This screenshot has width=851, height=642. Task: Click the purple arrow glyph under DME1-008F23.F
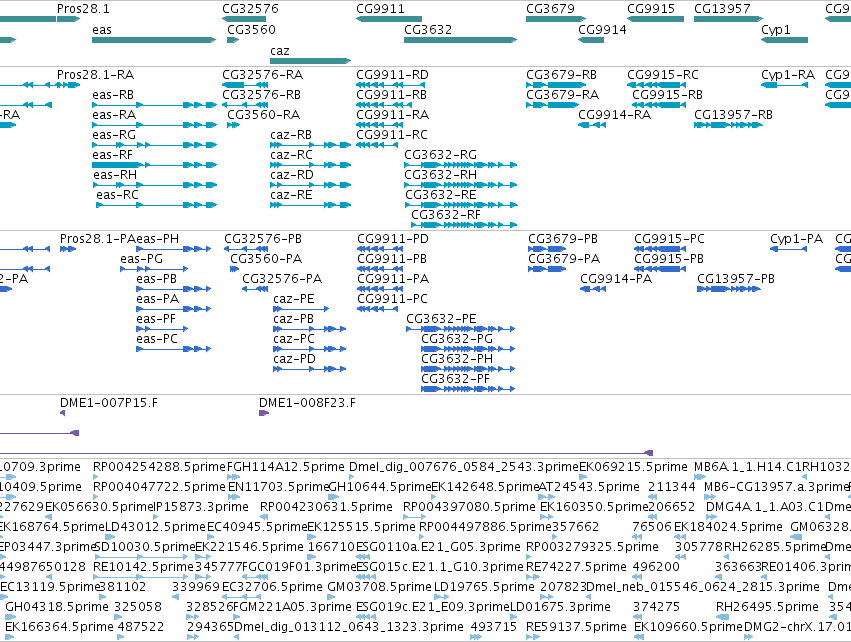pyautogui.click(x=264, y=413)
